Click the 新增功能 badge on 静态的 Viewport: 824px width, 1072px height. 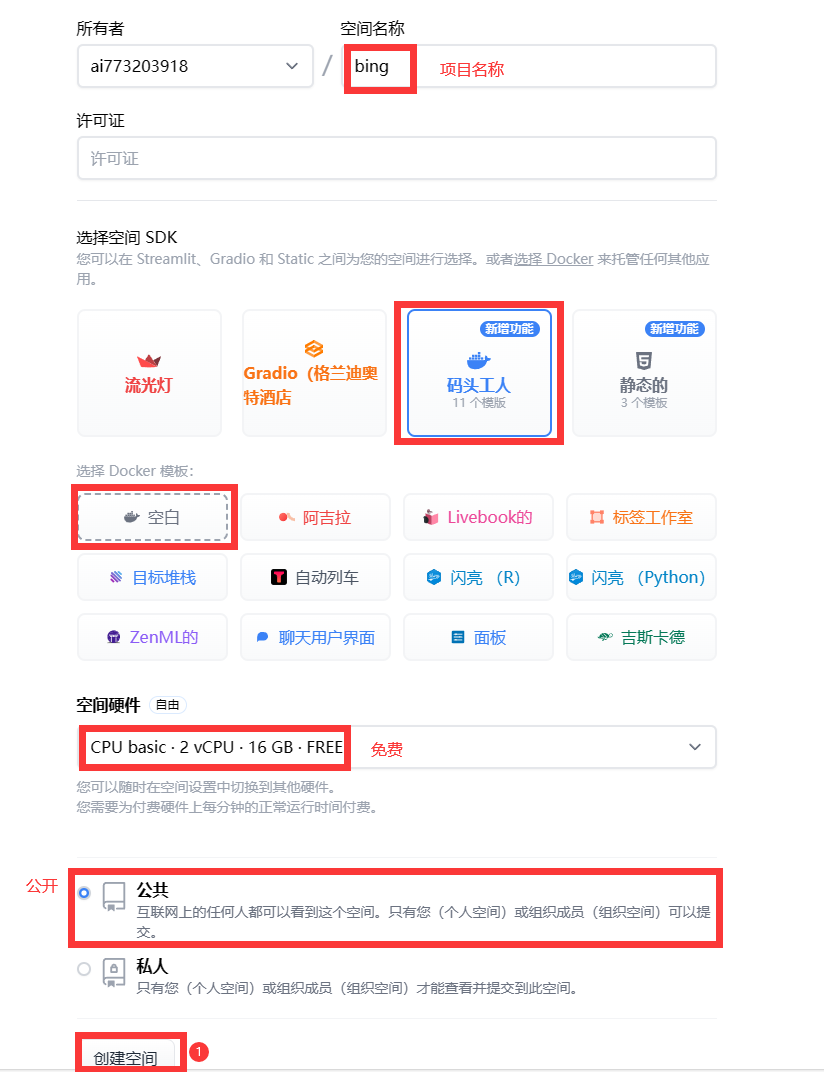coord(675,329)
